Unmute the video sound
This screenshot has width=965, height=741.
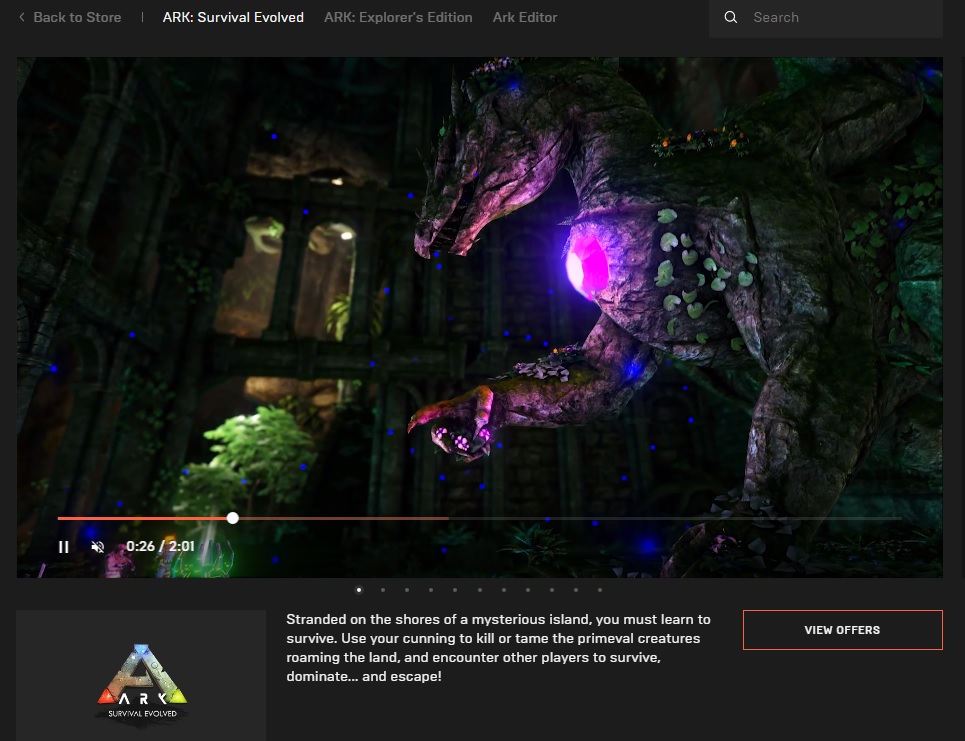(97, 547)
